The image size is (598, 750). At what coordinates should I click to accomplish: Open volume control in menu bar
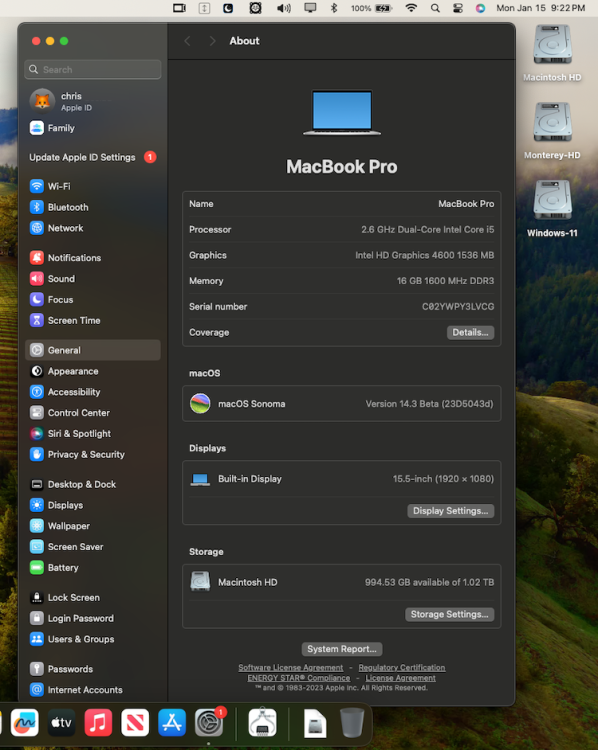pos(284,8)
